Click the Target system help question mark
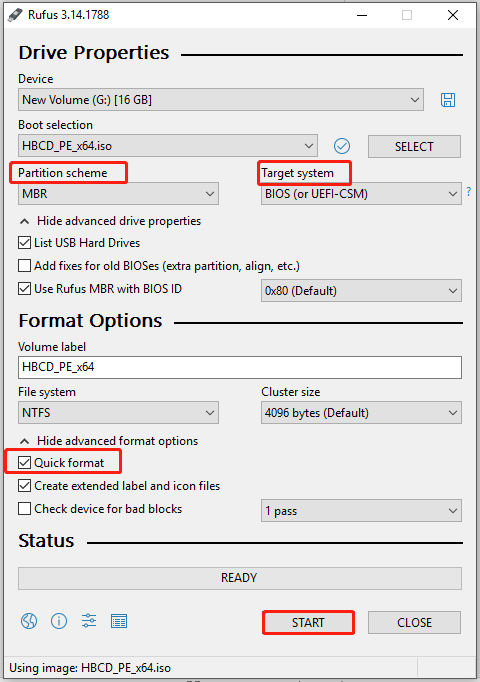Screen dimensions: 480x682 click(469, 191)
